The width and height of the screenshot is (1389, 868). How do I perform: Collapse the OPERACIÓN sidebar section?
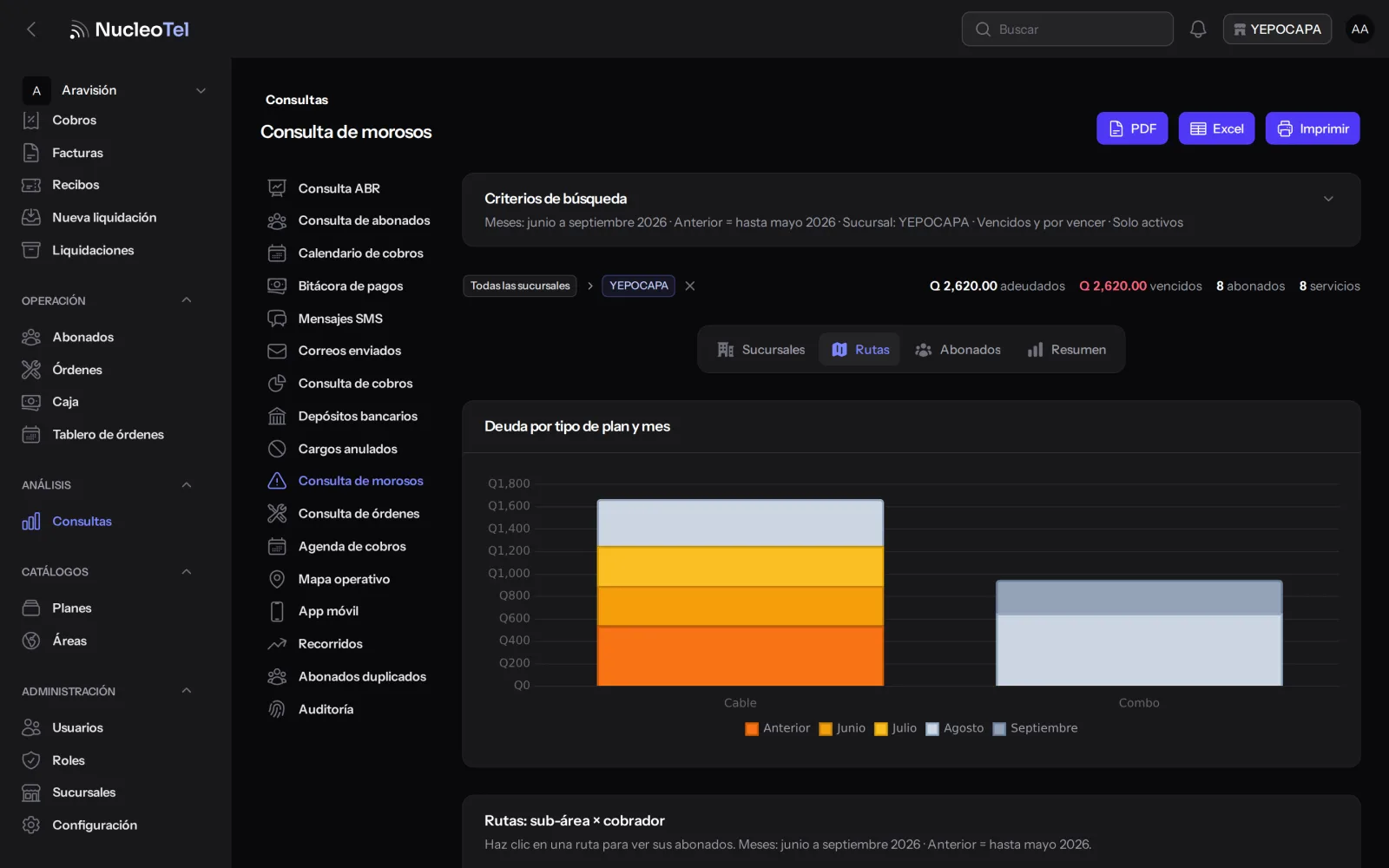click(186, 300)
